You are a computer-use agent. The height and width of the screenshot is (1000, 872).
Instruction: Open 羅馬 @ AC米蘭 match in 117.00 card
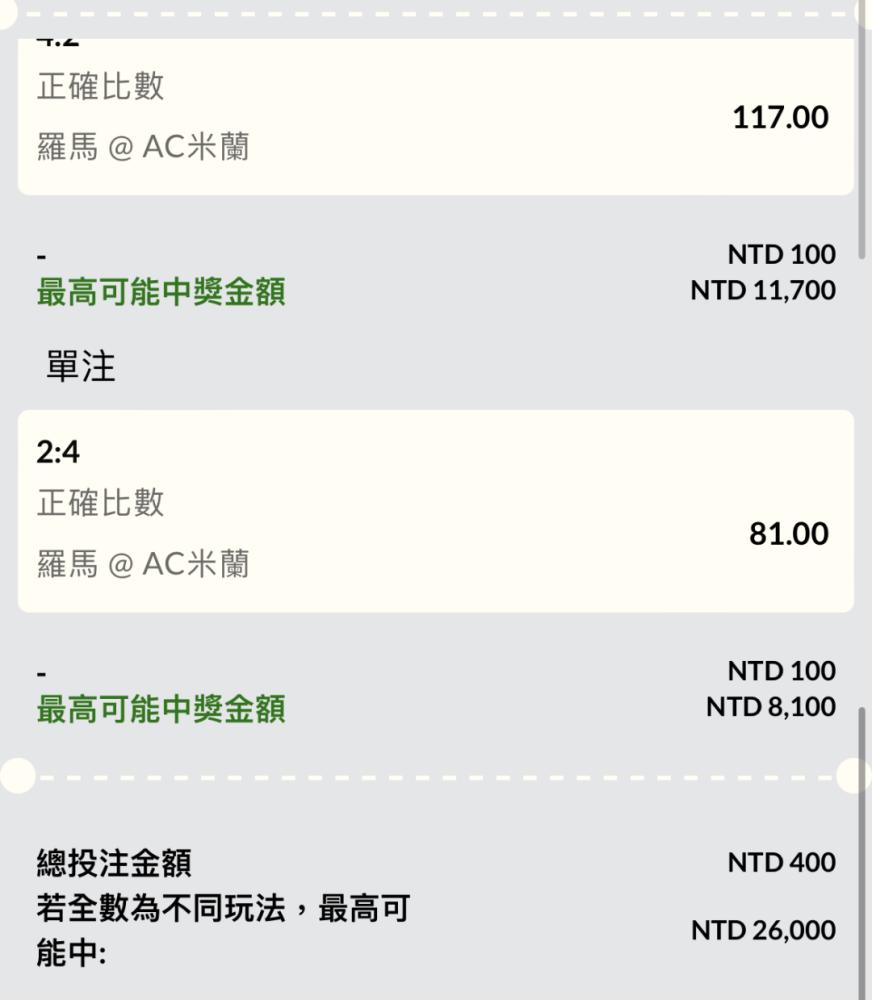pyautogui.click(x=143, y=148)
